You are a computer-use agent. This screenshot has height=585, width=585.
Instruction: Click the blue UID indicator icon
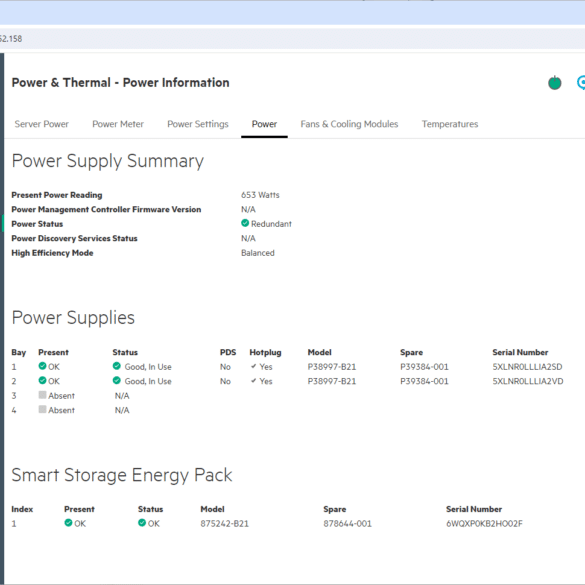pos(581,82)
